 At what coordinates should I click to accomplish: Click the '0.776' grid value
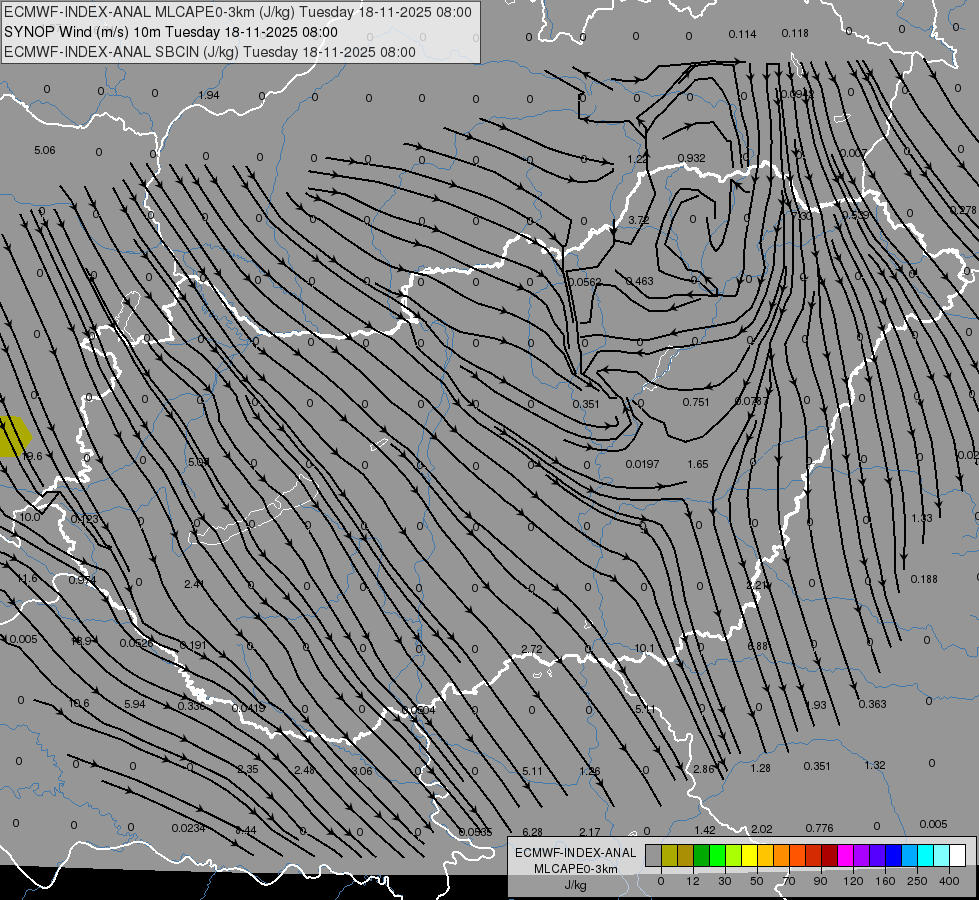click(x=819, y=828)
